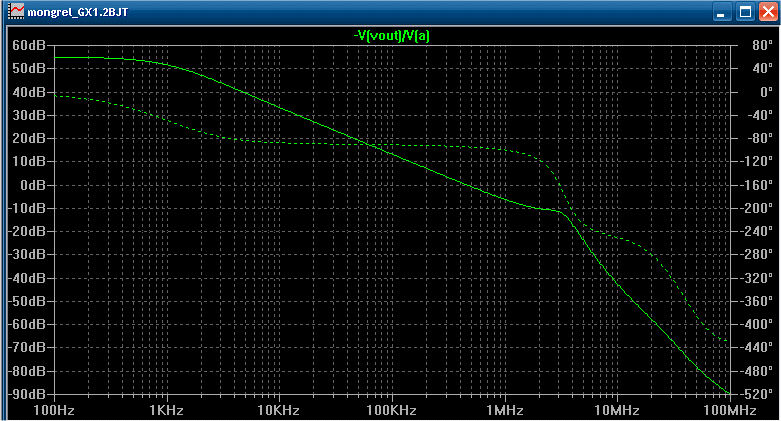Click the -200° phase axis label
Viewport: 781px width, 421px height.
tap(756, 208)
